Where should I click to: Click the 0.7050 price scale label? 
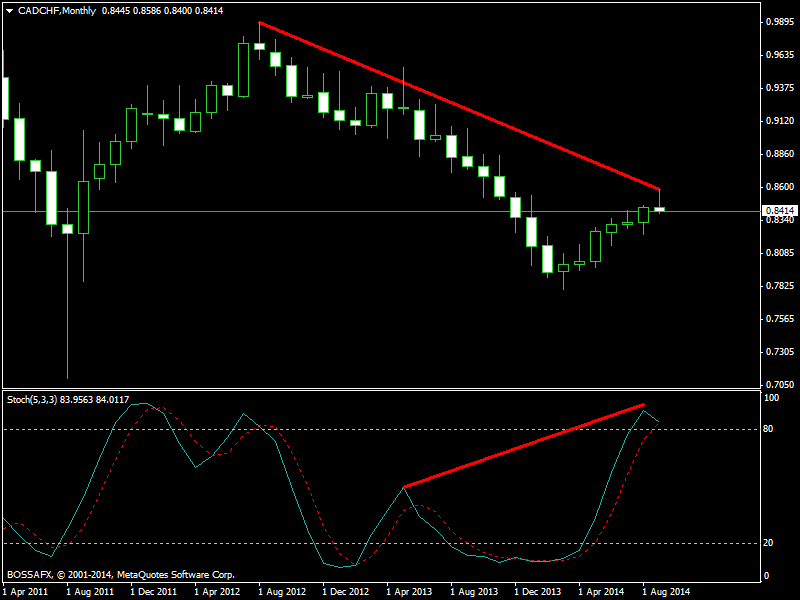click(x=780, y=385)
